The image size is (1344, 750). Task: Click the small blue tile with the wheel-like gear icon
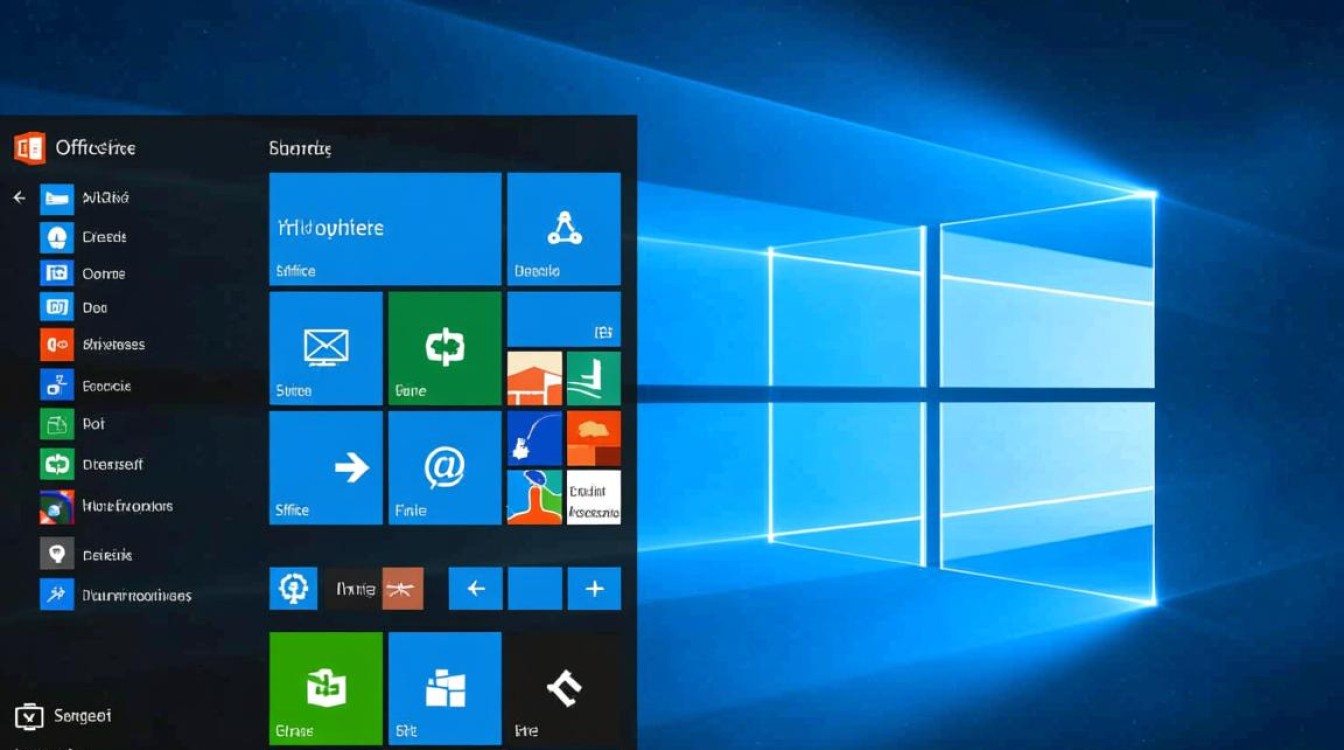pyautogui.click(x=293, y=588)
